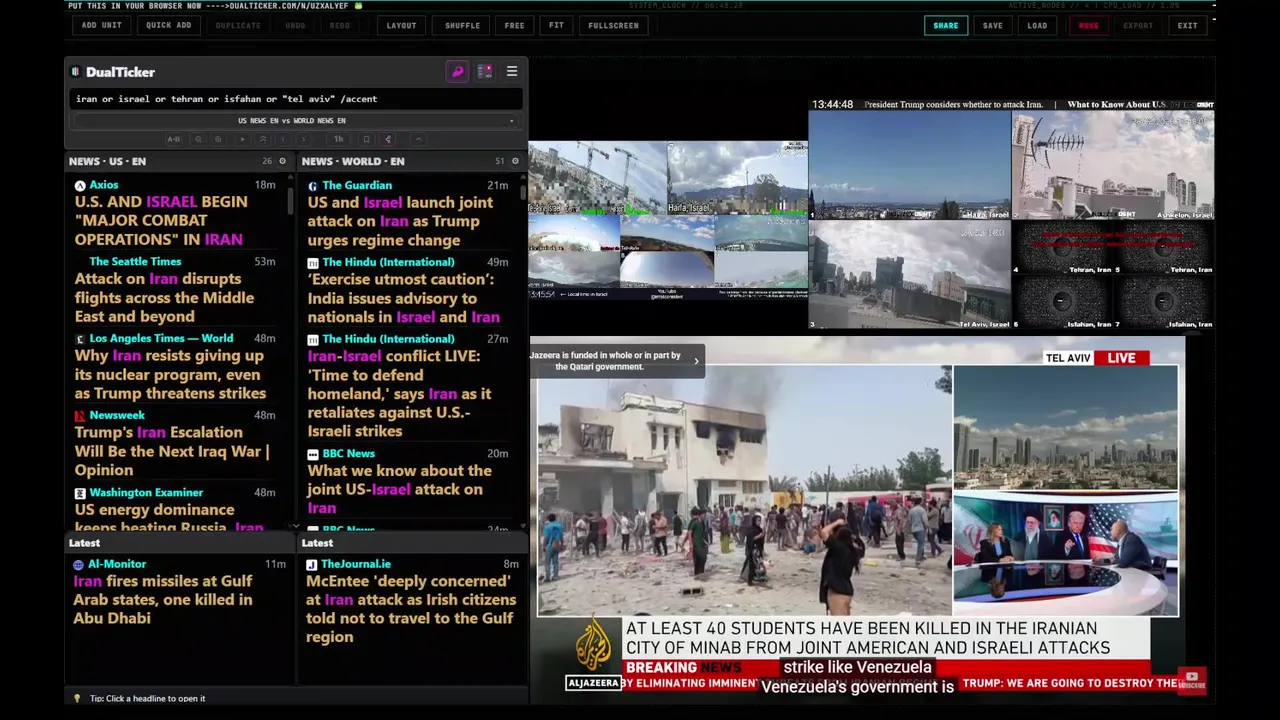1280x720 pixels.
Task: Click the search query input field
Action: click(296, 99)
